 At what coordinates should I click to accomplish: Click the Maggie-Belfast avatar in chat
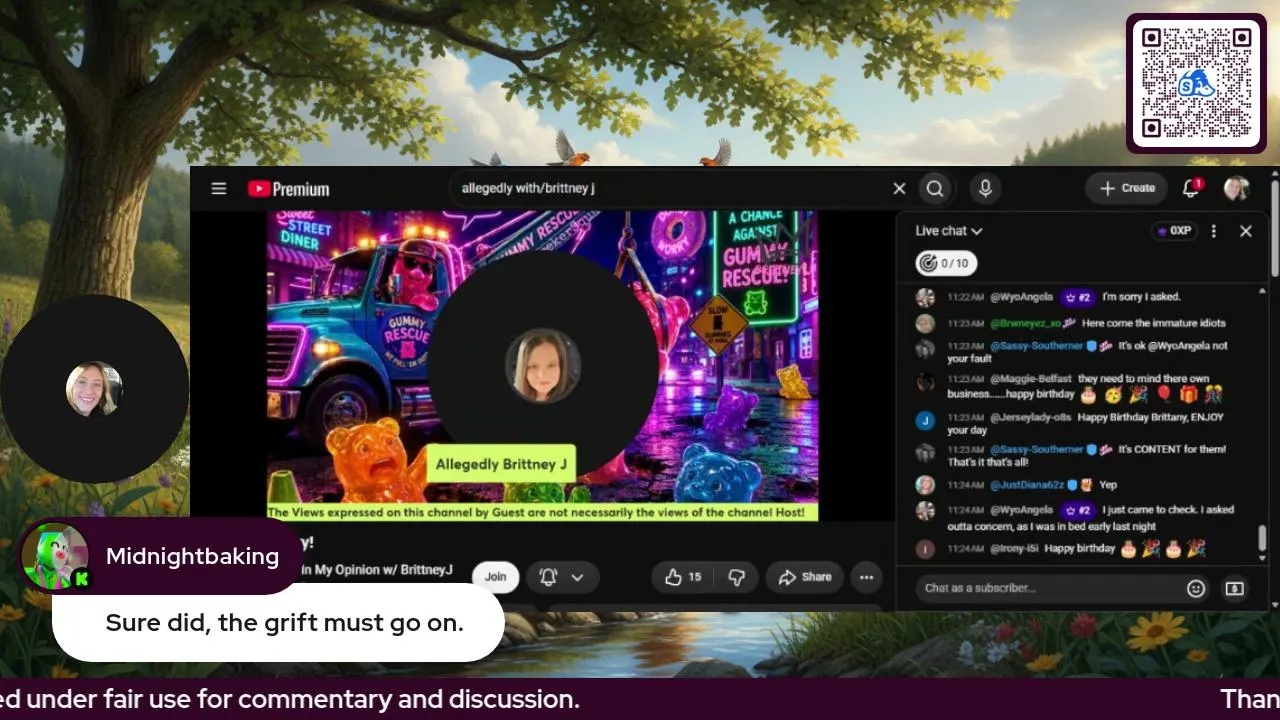925,383
